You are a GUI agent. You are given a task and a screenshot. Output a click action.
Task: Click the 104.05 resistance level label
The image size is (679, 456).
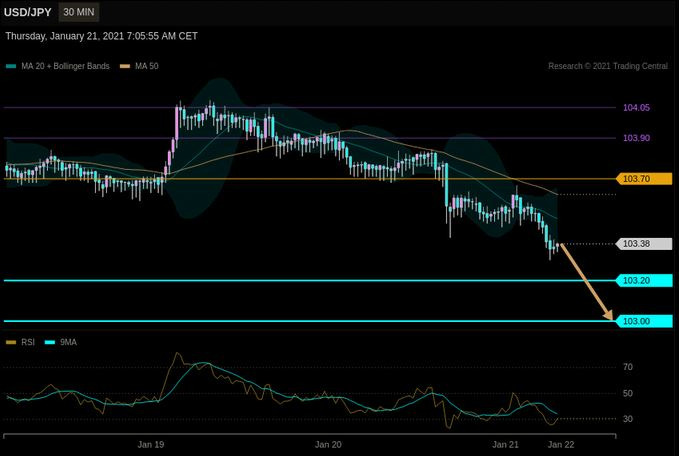(x=636, y=108)
